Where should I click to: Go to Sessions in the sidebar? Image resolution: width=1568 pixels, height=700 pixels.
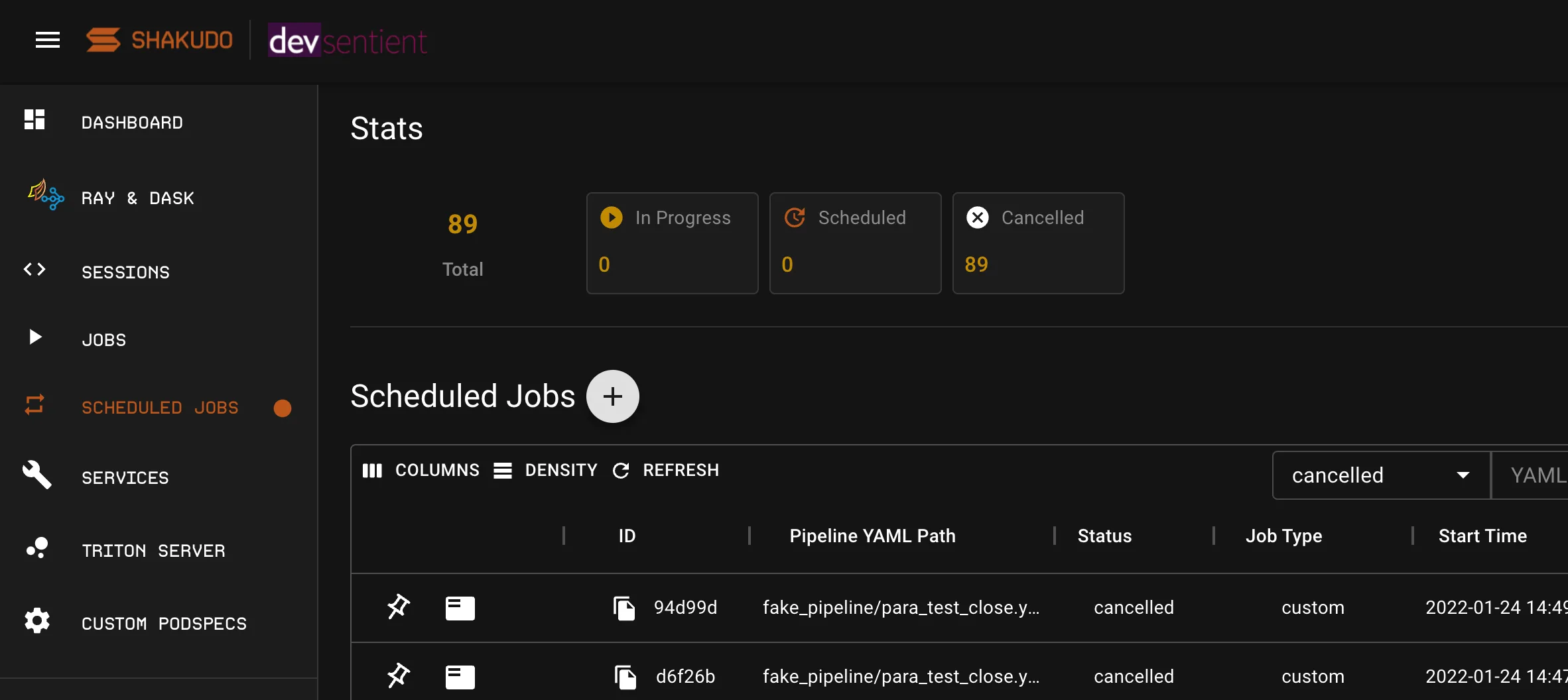pyautogui.click(x=125, y=272)
